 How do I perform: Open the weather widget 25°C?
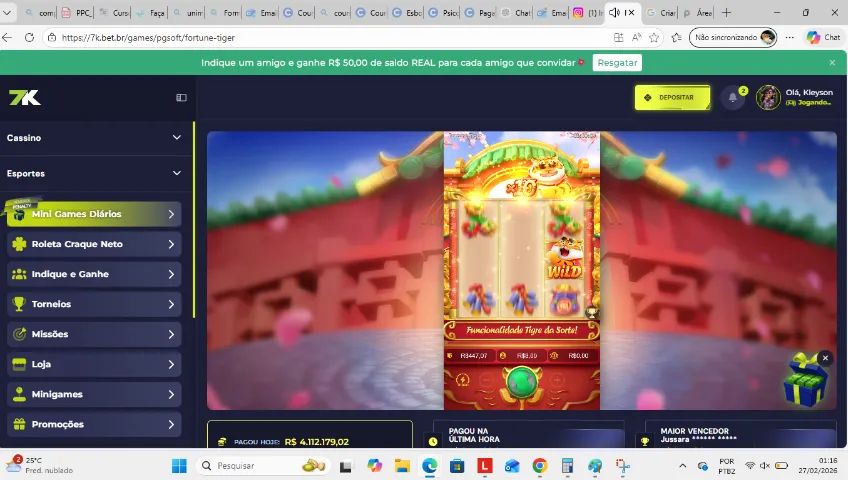(x=40, y=465)
